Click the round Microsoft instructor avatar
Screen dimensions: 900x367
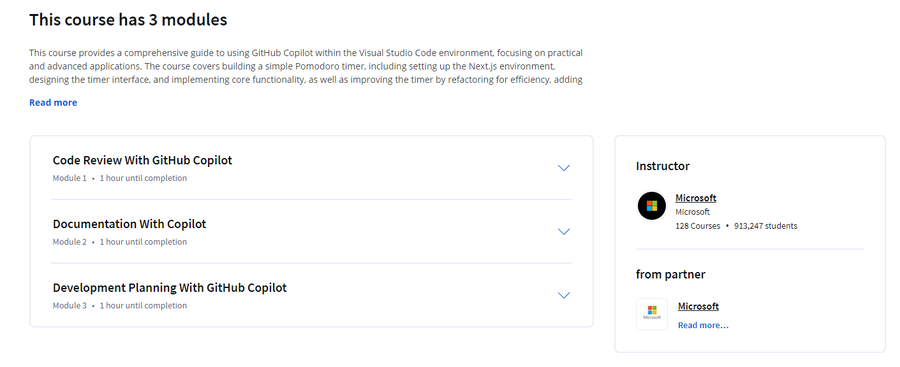[651, 206]
